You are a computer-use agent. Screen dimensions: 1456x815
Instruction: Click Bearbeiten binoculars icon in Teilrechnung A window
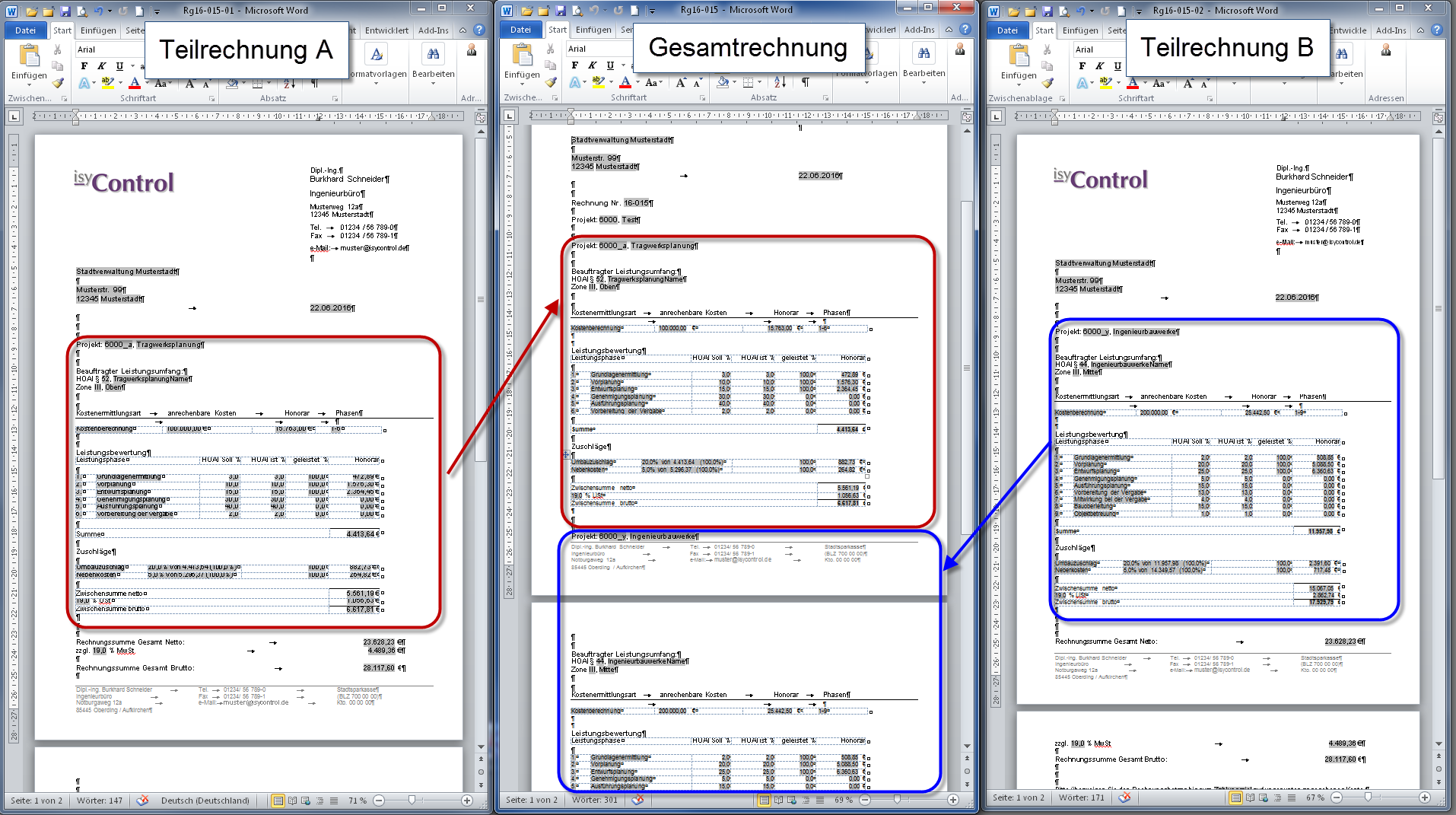433,54
